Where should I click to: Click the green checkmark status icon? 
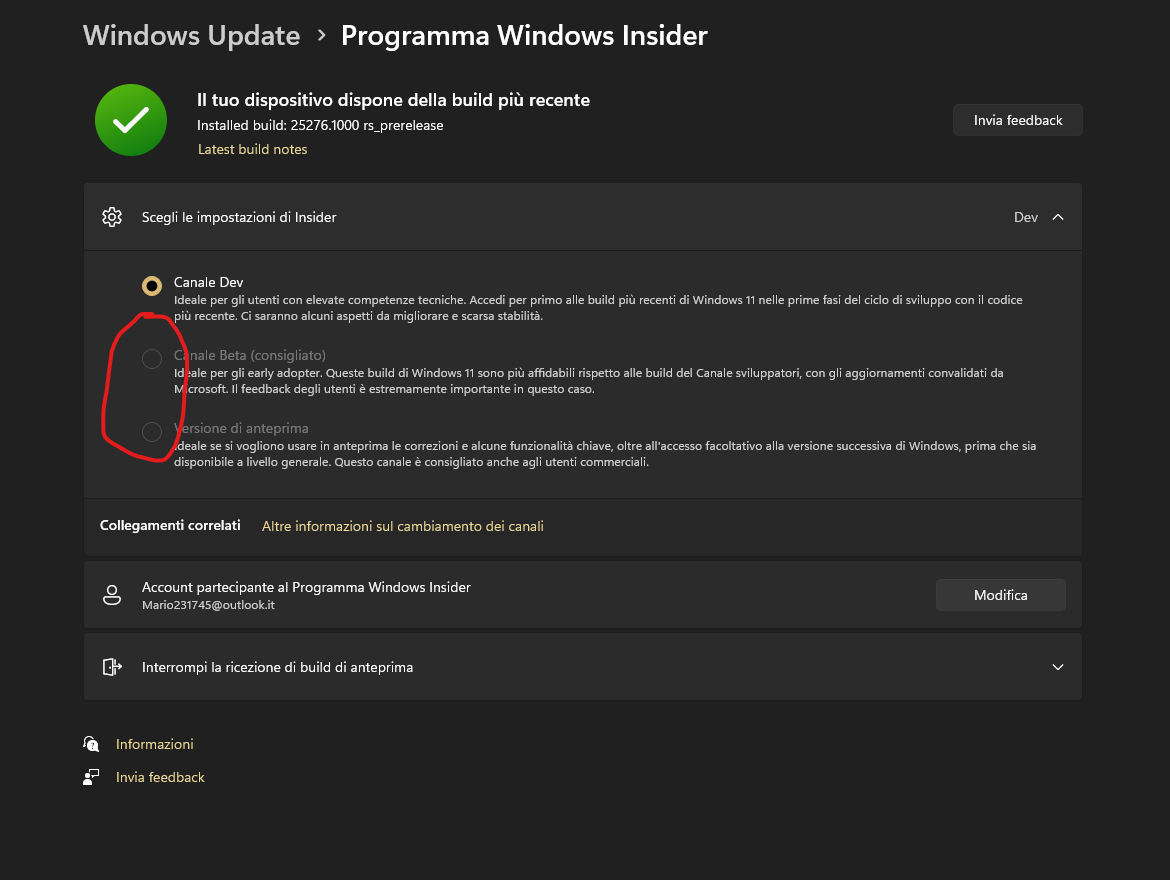(130, 120)
